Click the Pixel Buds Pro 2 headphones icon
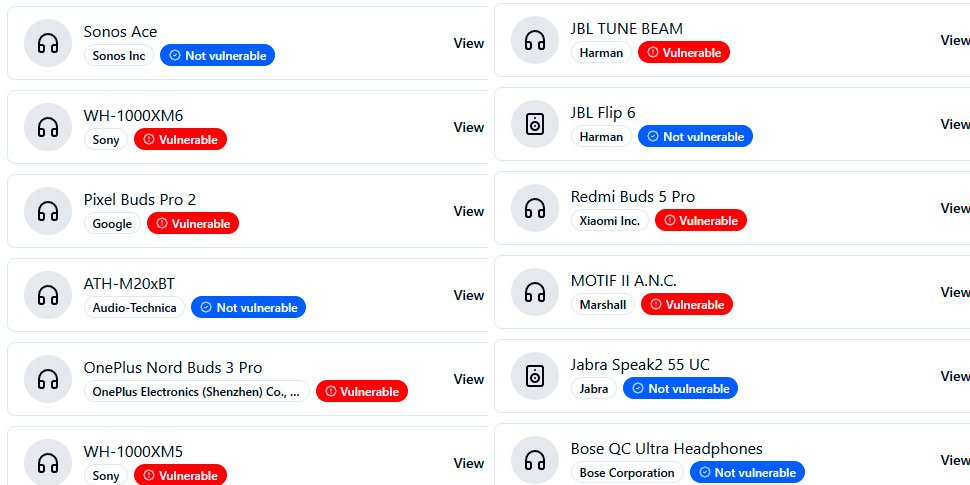This screenshot has width=970, height=485. click(47, 212)
